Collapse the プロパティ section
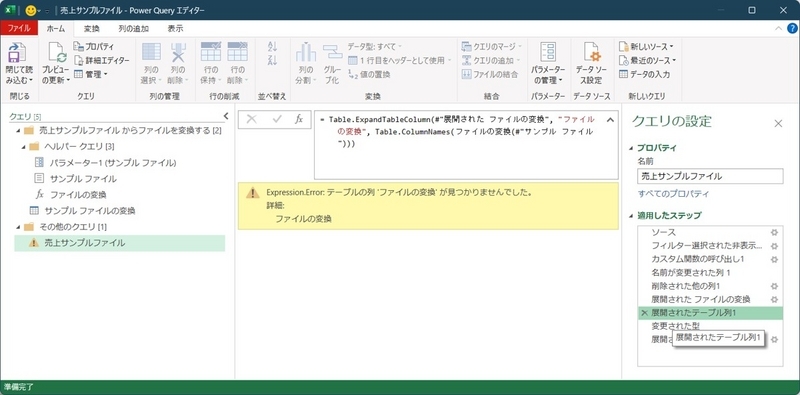The image size is (800, 395). [x=632, y=148]
